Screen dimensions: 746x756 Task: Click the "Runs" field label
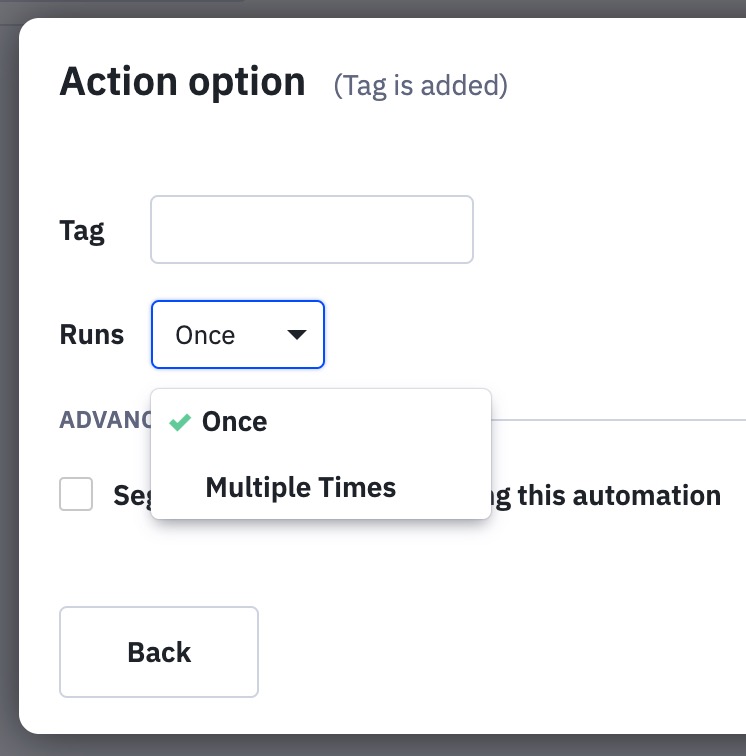(x=92, y=335)
